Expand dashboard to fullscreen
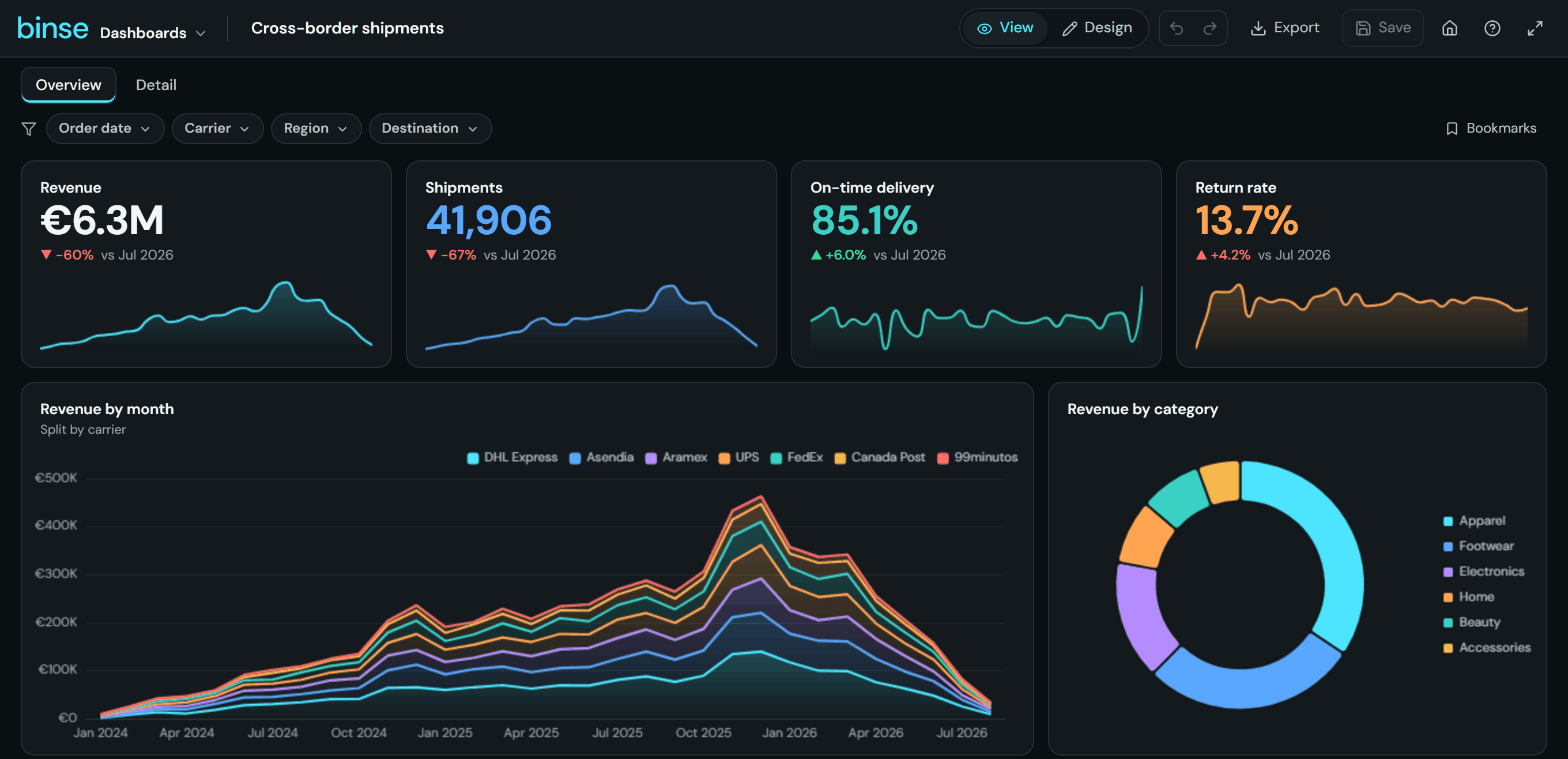This screenshot has height=759, width=1568. [x=1535, y=28]
